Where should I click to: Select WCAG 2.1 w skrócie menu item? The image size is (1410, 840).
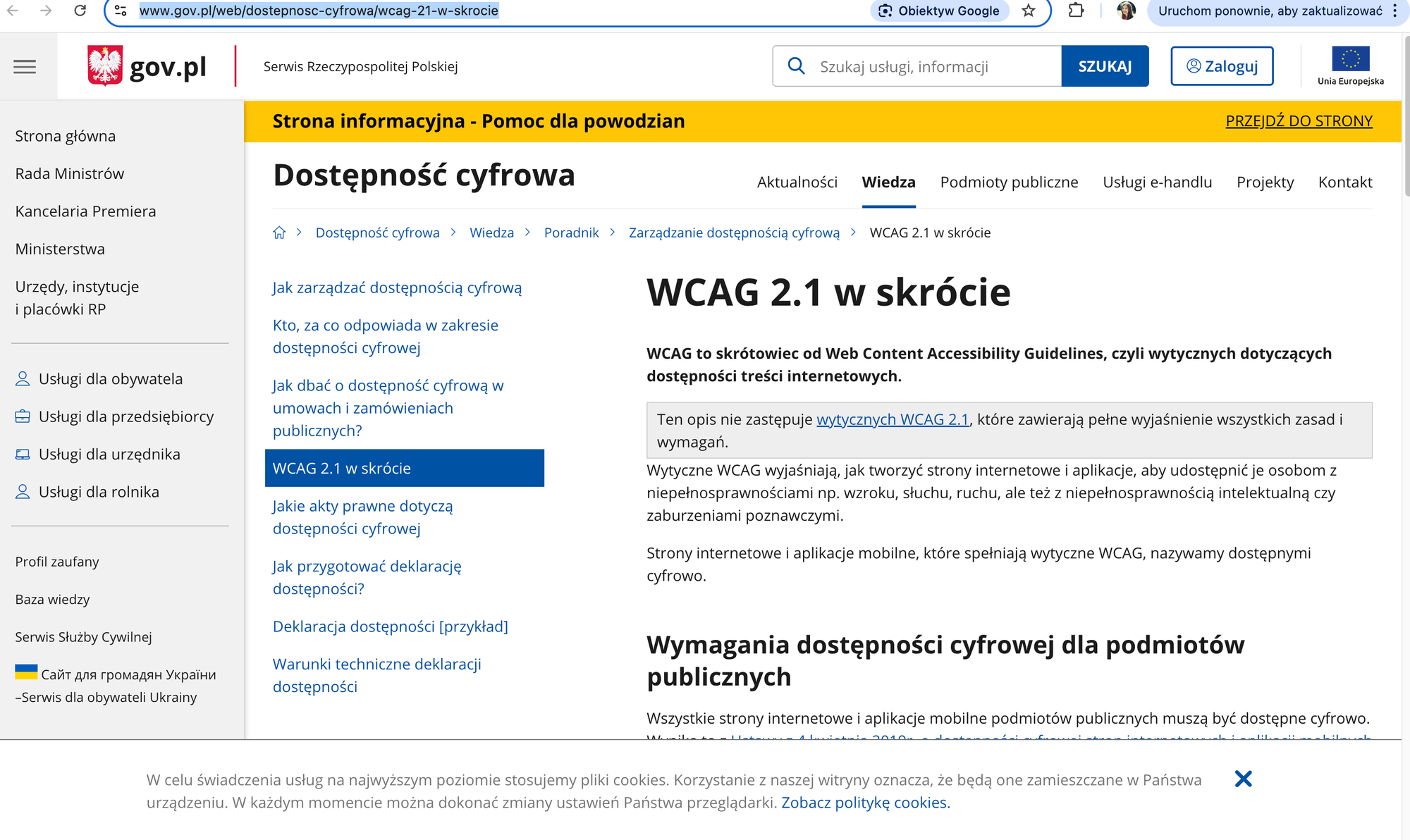click(x=405, y=468)
